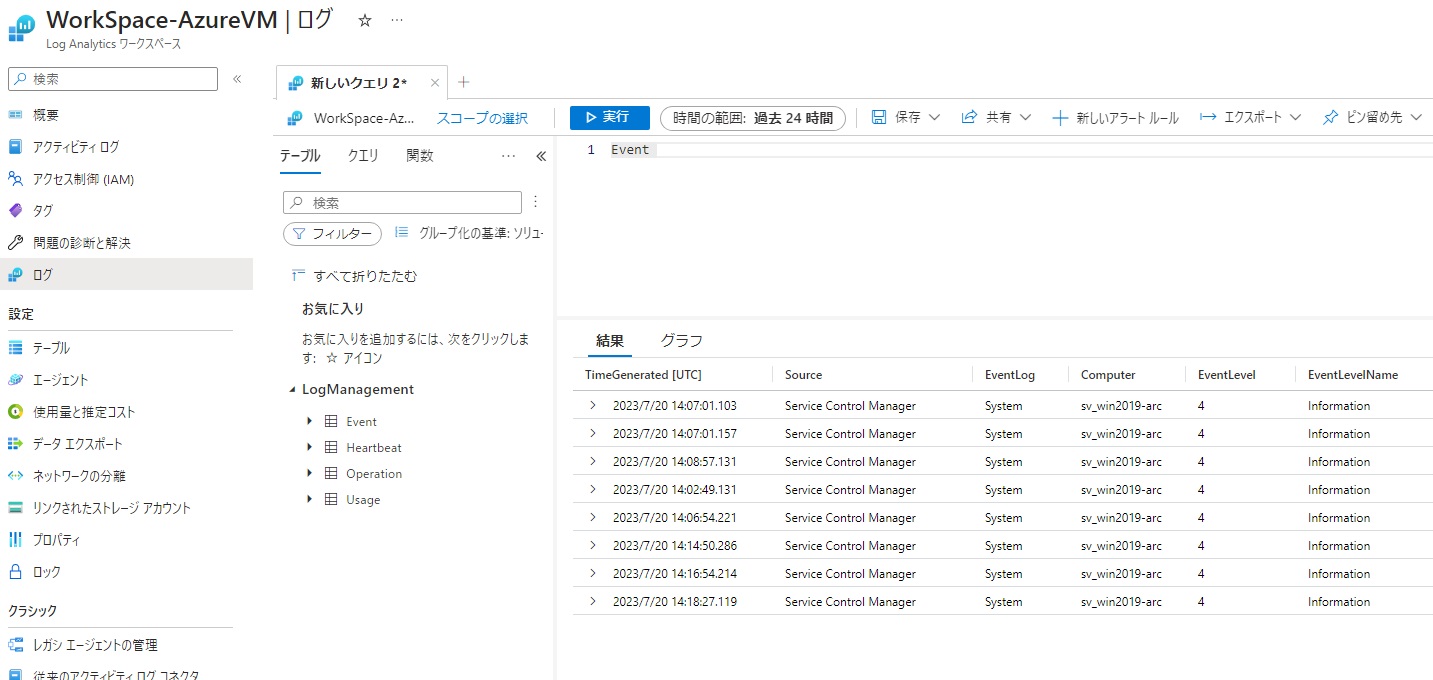Viewport: 1433px width, 680px height.
Task: Click the EventLevelName column header
Action: coord(1353,375)
